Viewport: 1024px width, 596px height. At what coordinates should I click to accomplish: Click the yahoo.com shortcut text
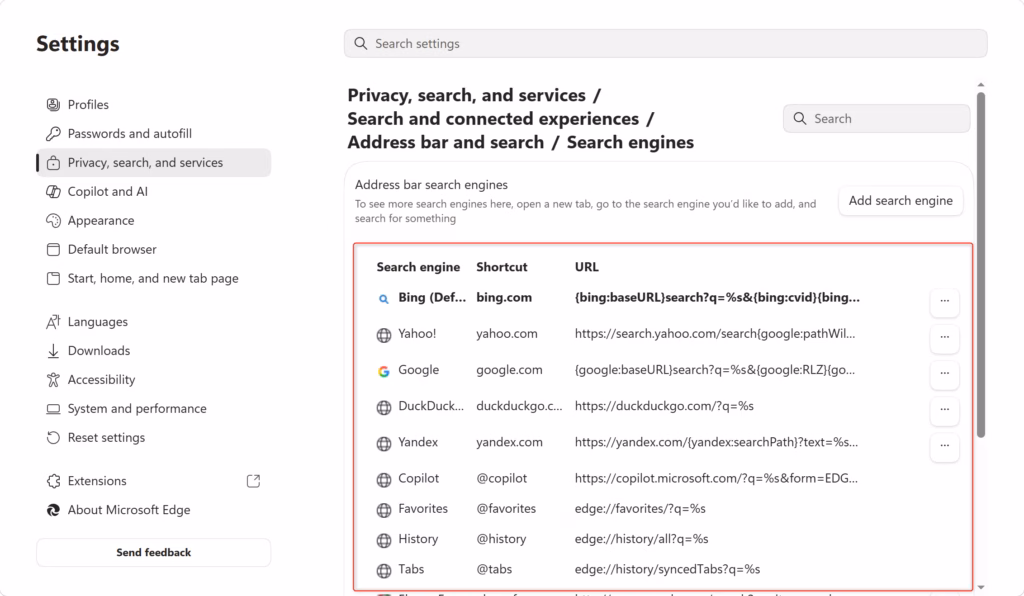pos(507,334)
